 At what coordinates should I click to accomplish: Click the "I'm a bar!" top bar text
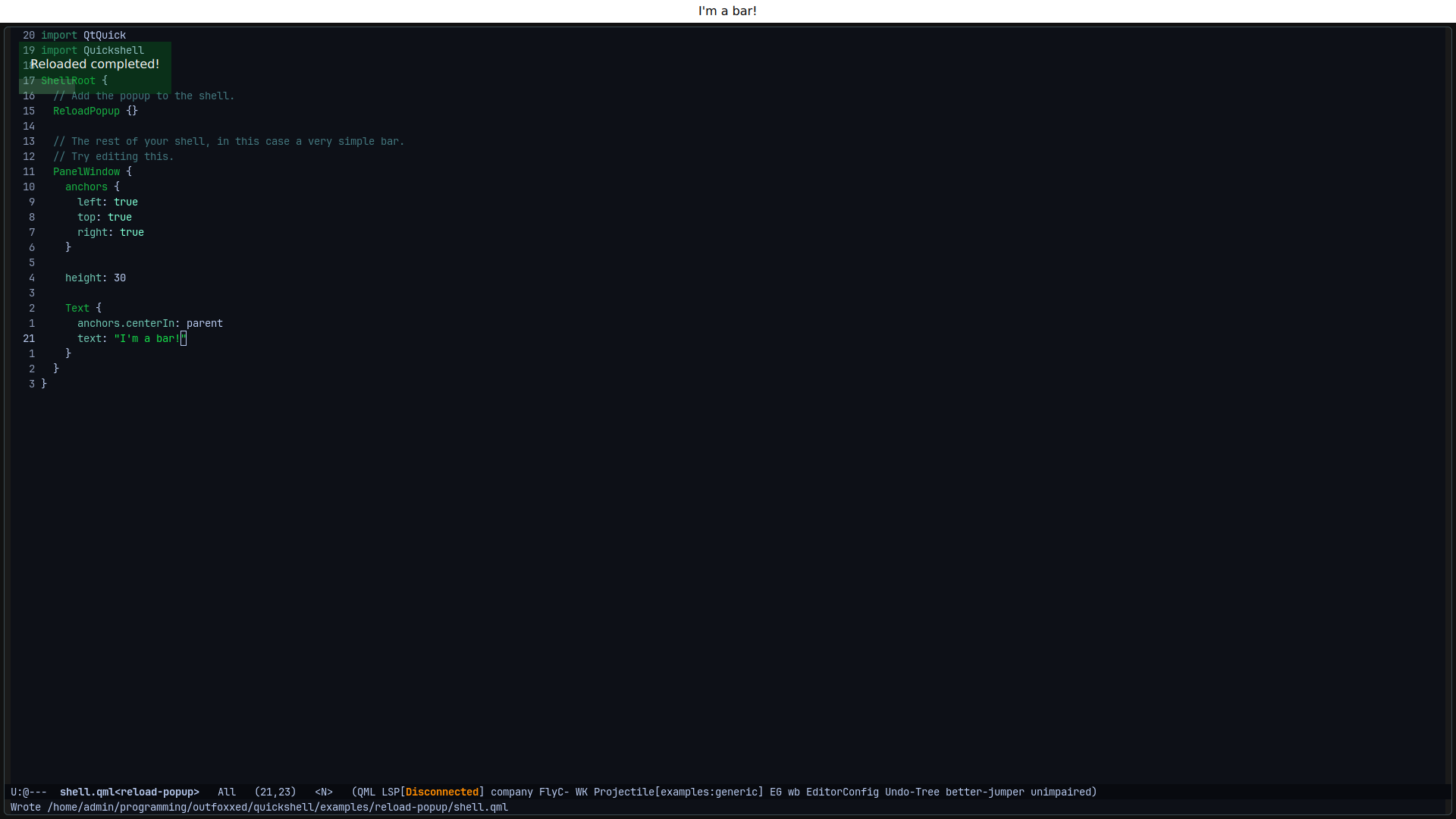point(727,11)
